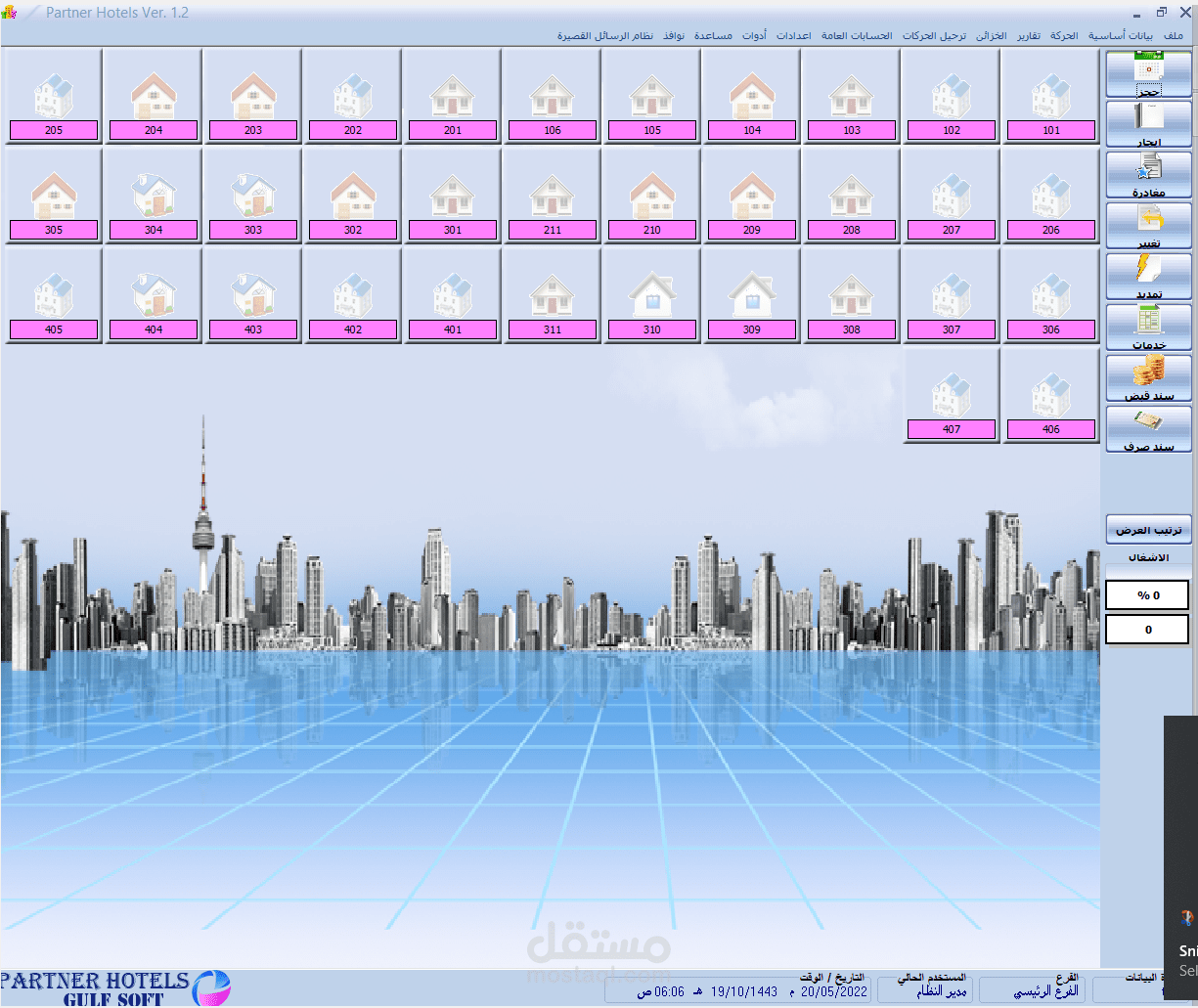The width and height of the screenshot is (1198, 1008).
Task: Open the الحسابات العامة menu
Action: [857, 36]
